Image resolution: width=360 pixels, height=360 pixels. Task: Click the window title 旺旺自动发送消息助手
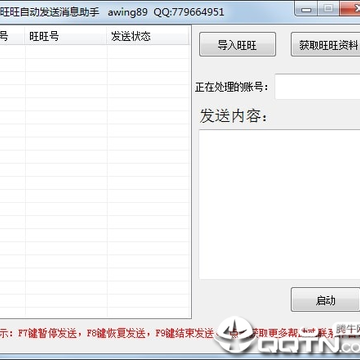pyautogui.click(x=50, y=12)
